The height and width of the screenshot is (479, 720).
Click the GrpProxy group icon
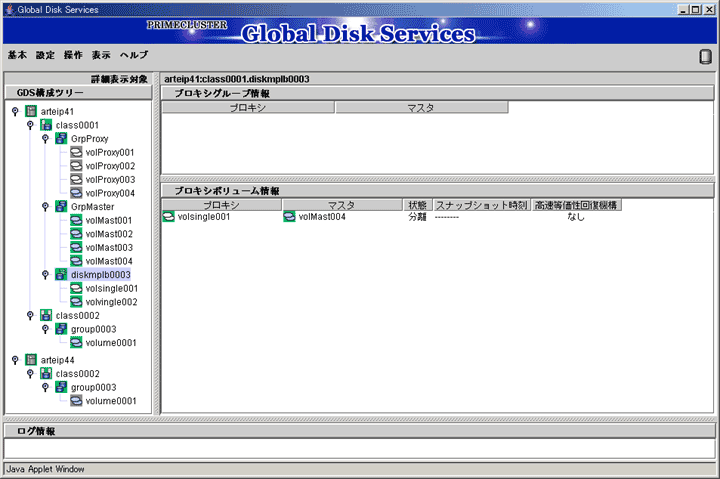click(x=61, y=138)
